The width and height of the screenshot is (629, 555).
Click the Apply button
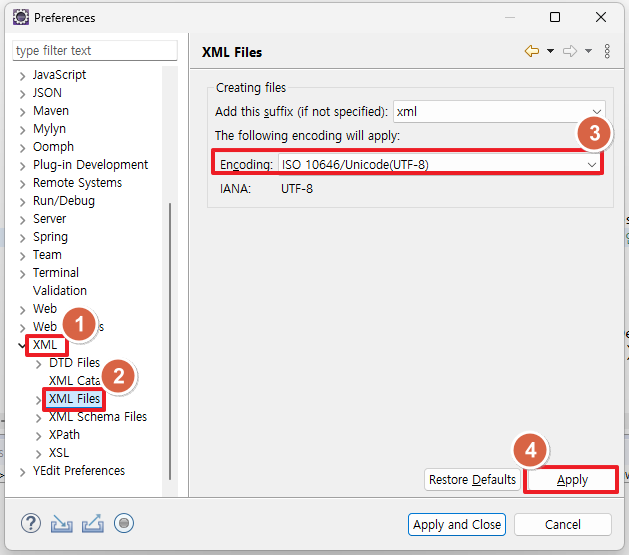pyautogui.click(x=572, y=480)
